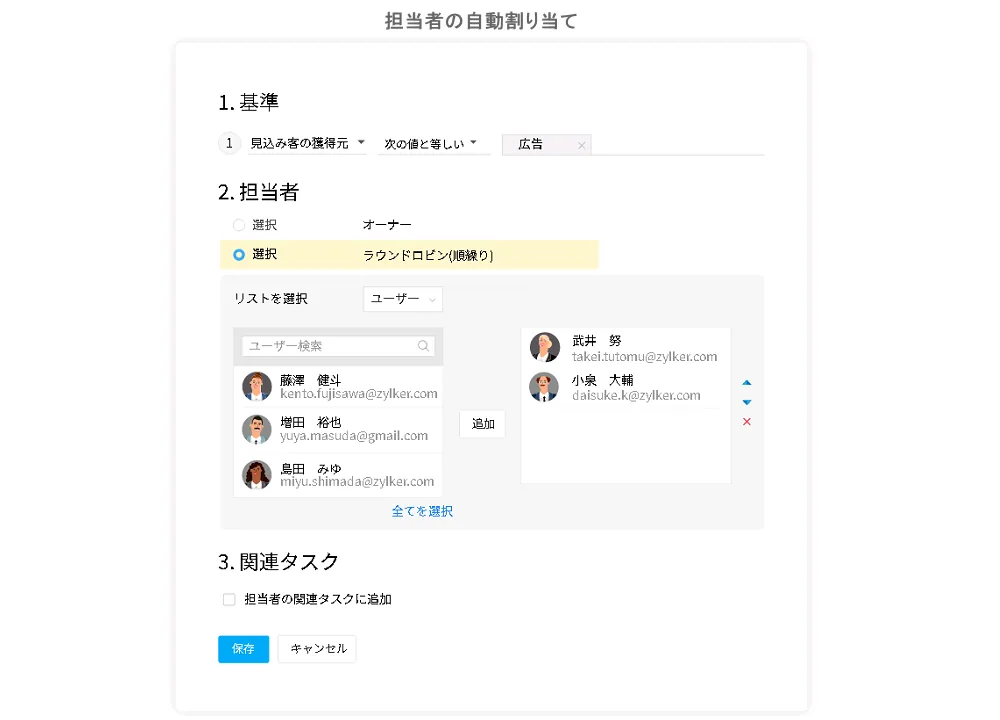
Task: Open the 見込み客の獲得元 field dropdown
Action: [307, 143]
